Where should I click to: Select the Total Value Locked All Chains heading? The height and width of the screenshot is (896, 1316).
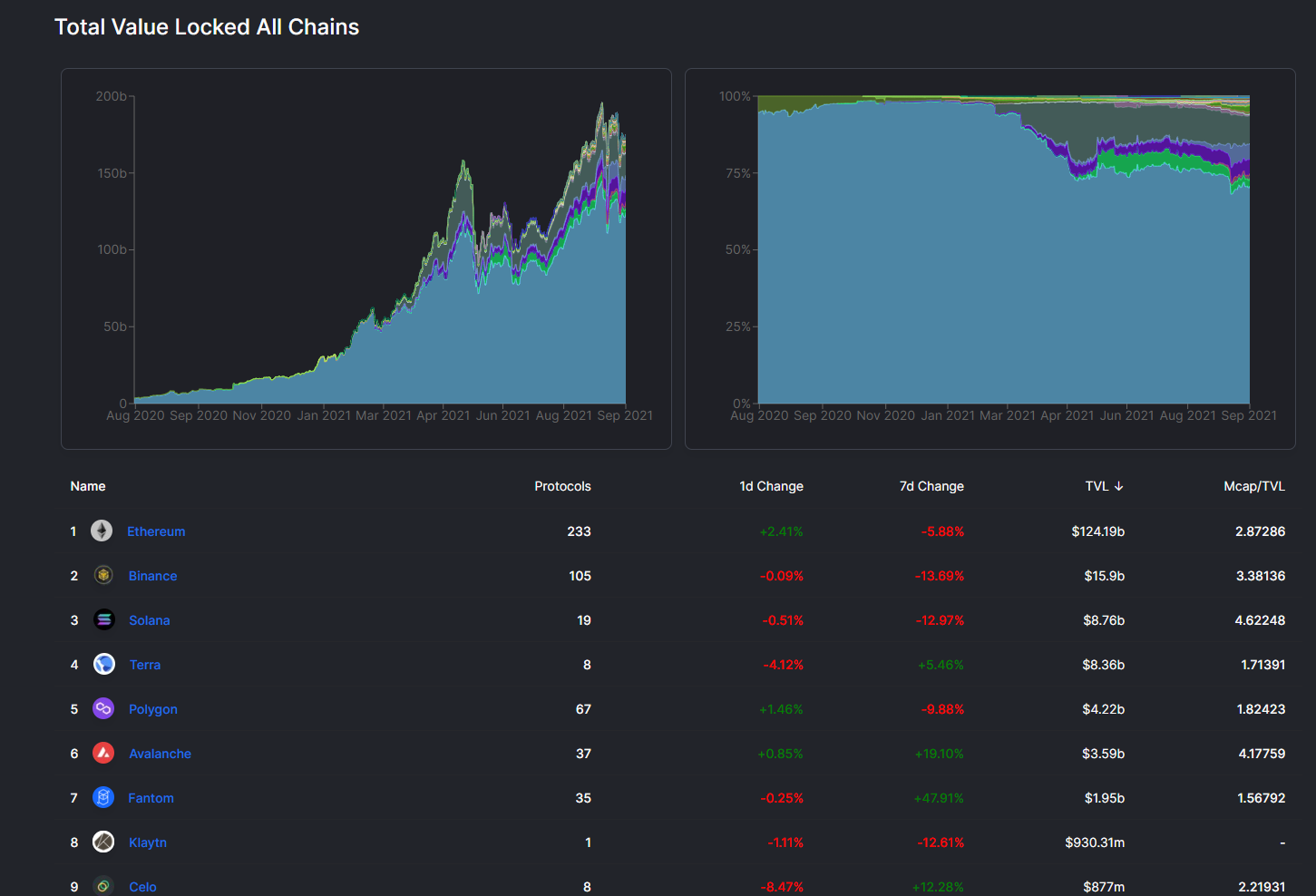(207, 27)
